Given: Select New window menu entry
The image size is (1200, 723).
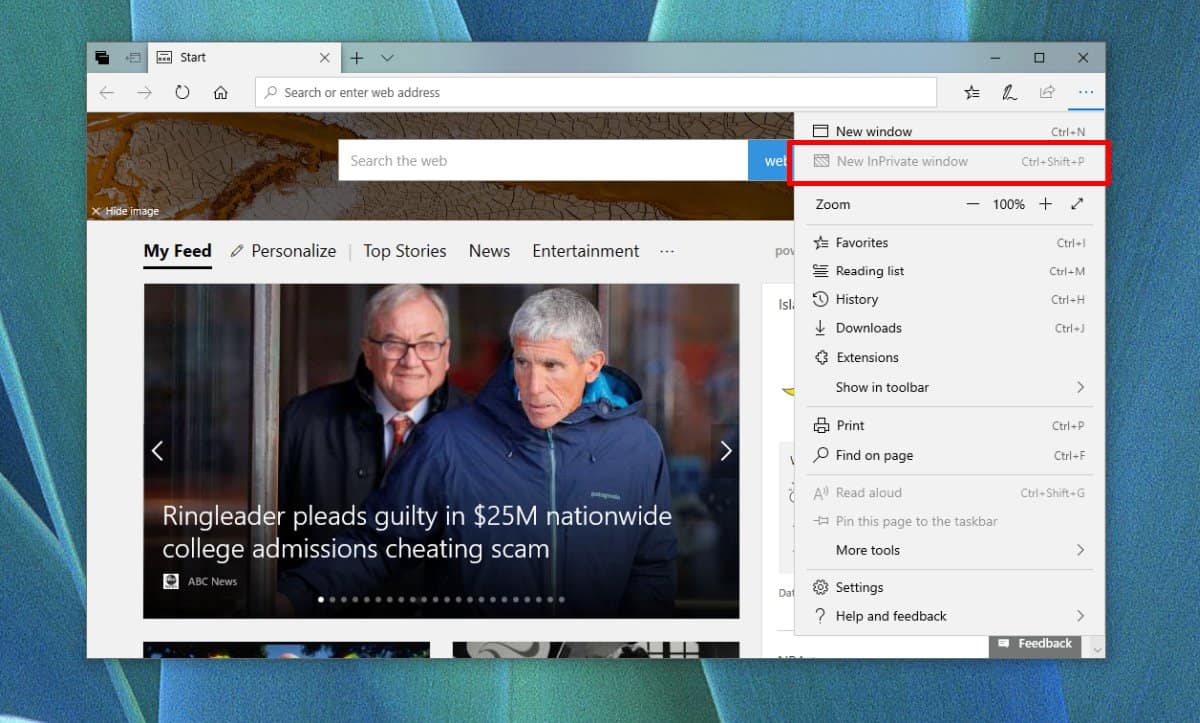Looking at the screenshot, I should pyautogui.click(x=950, y=131).
